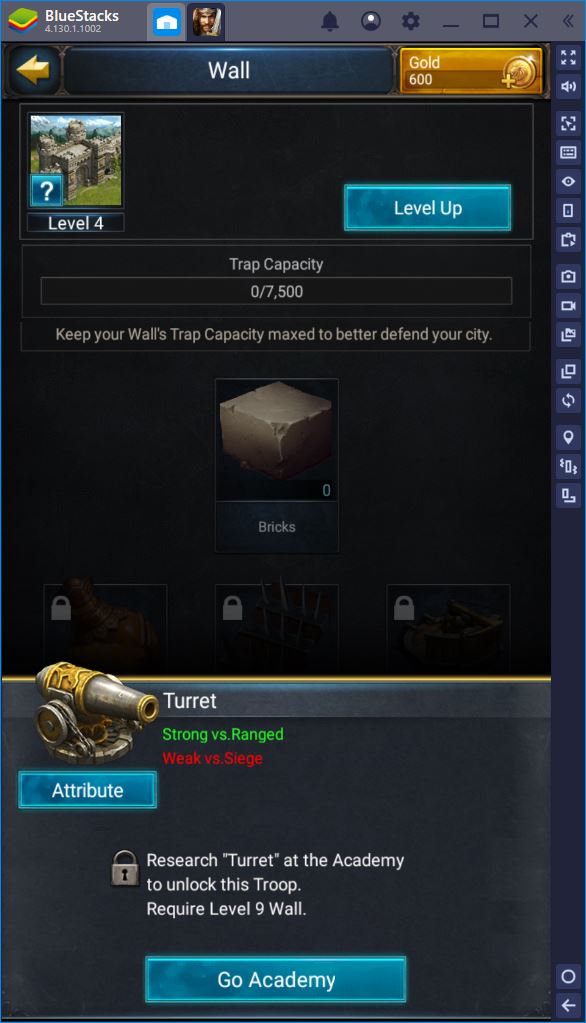Viewport: 586px width, 1023px height.
Task: Switch to the game app tab
Action: click(206, 23)
